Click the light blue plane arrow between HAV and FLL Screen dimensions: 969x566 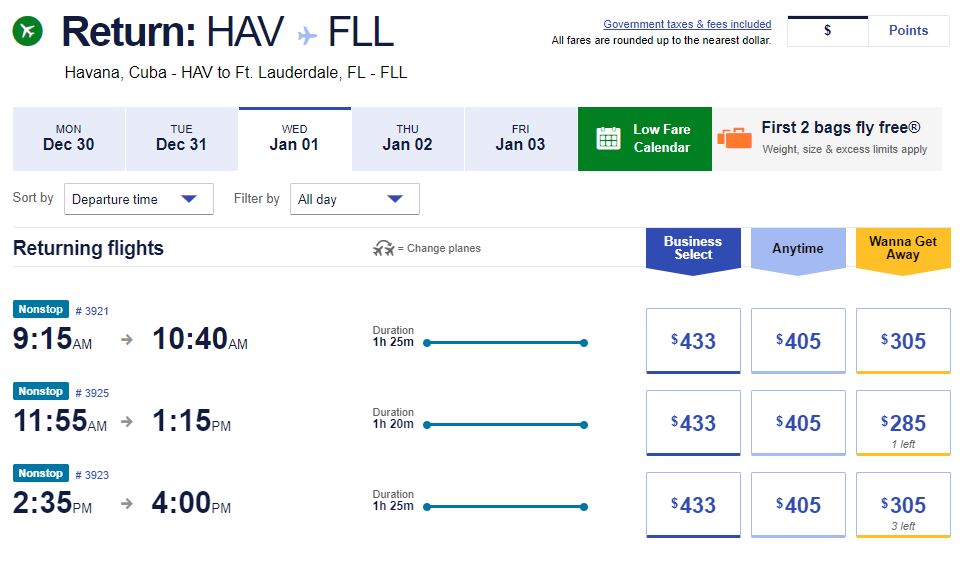pyautogui.click(x=307, y=35)
